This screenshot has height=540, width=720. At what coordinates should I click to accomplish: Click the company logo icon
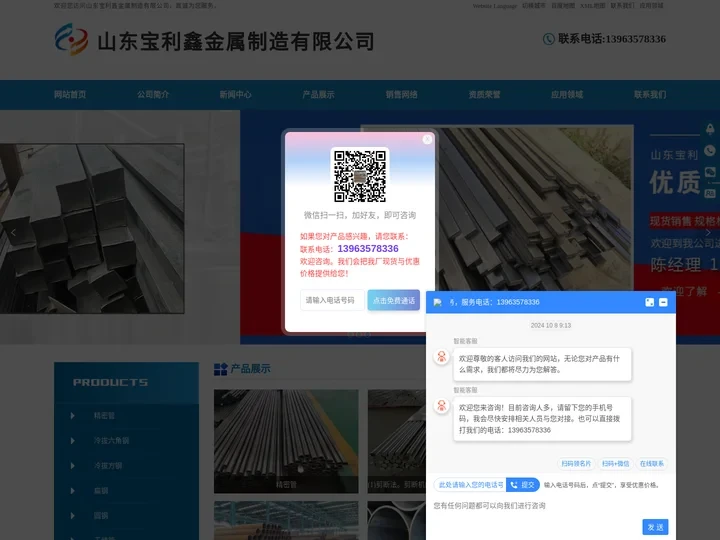[71, 39]
